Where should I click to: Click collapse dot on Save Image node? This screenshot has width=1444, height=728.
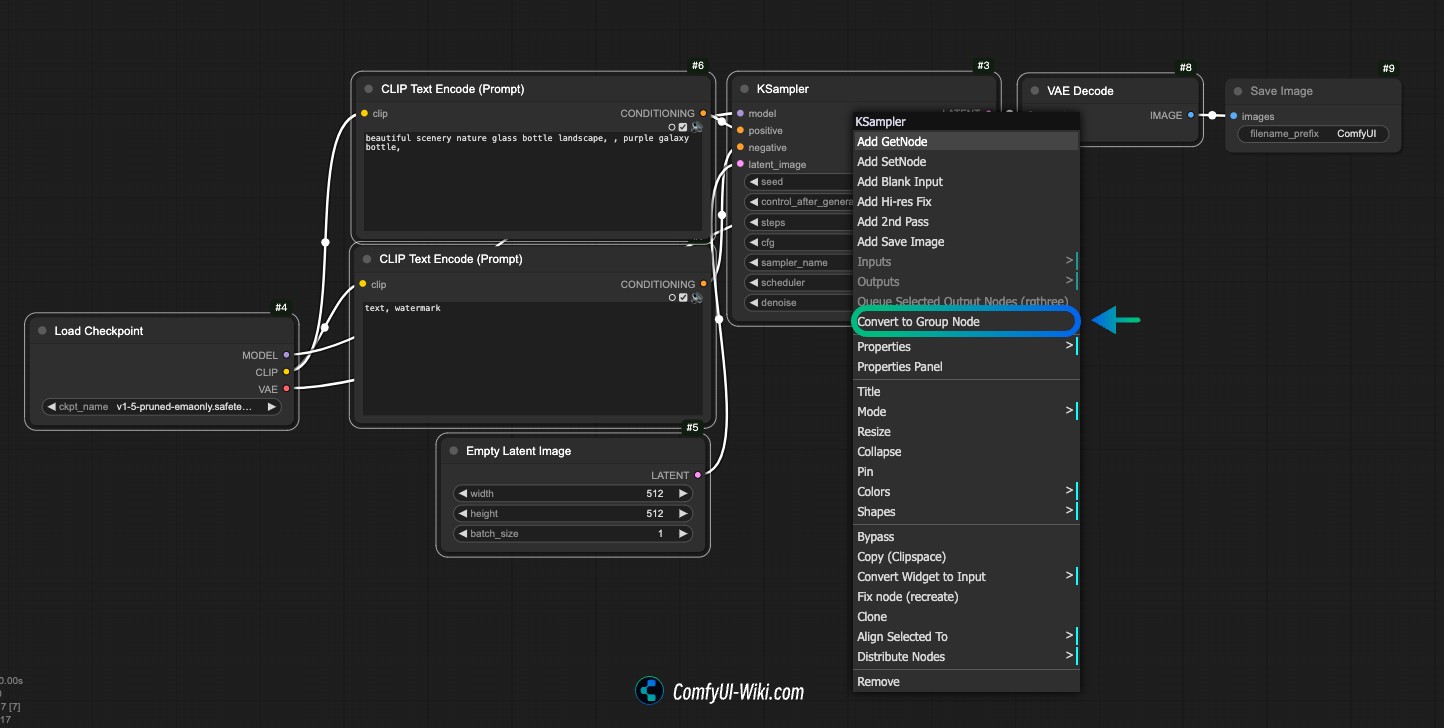[x=1238, y=91]
